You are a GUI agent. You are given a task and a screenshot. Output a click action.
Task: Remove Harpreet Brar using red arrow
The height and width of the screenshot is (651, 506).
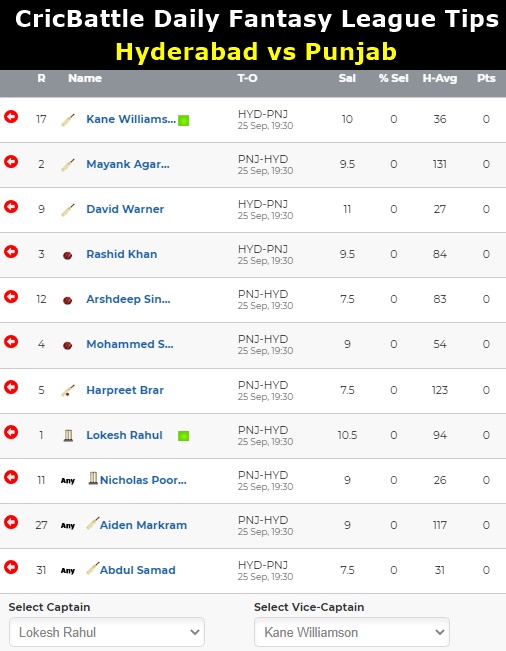click(x=11, y=387)
